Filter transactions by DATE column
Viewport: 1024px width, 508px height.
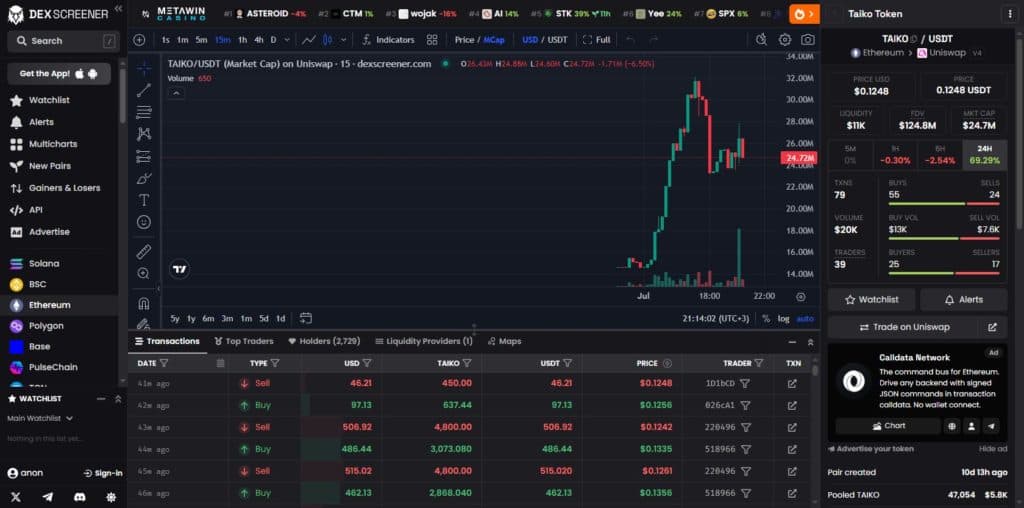tap(165, 363)
